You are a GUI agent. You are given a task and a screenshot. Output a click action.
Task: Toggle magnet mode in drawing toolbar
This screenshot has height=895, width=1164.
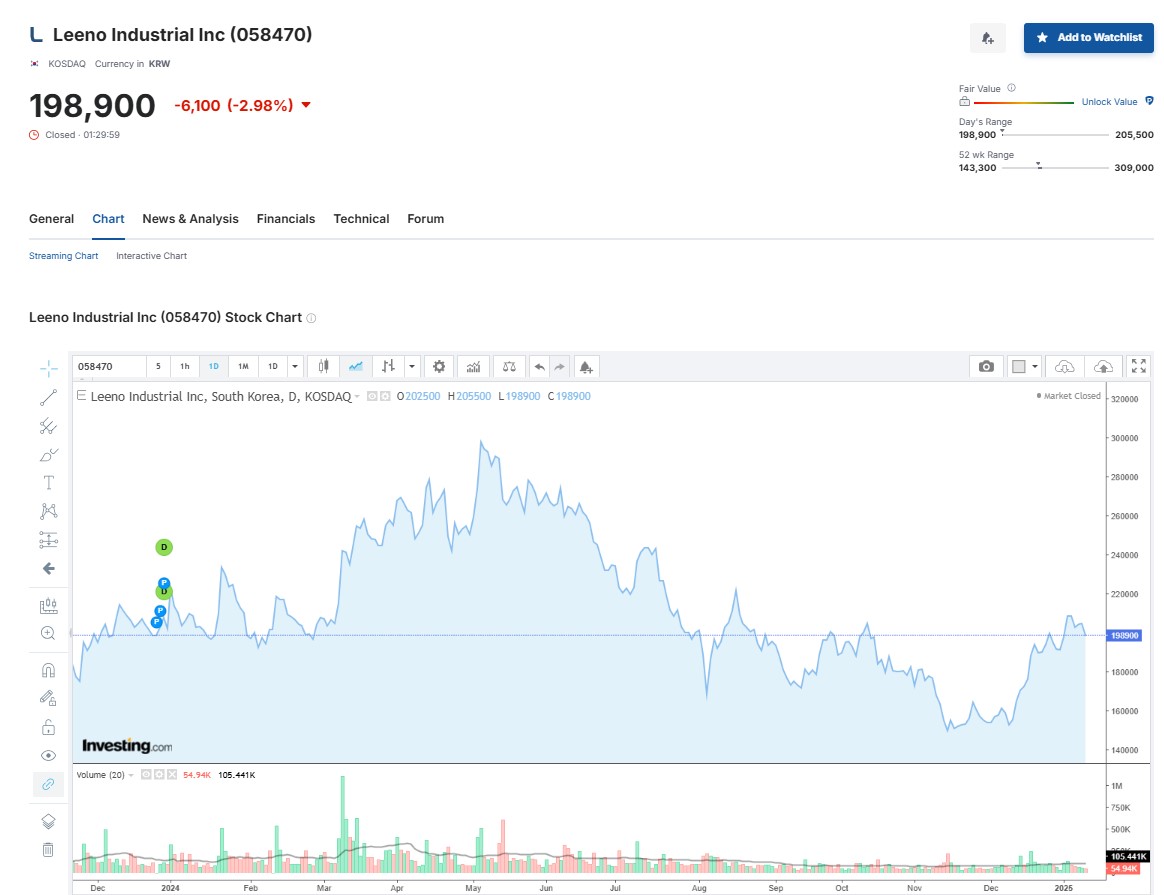pos(48,671)
